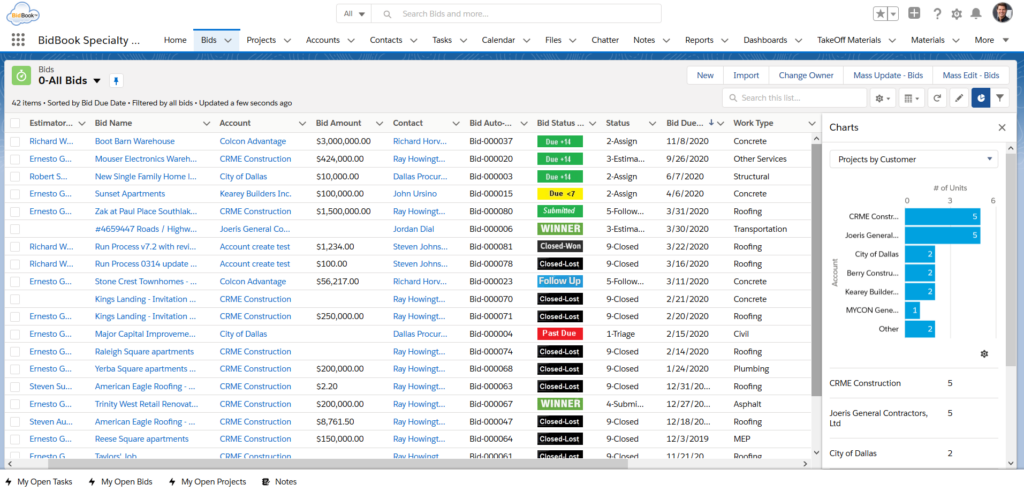Click the Search Bids and more field

(516, 14)
